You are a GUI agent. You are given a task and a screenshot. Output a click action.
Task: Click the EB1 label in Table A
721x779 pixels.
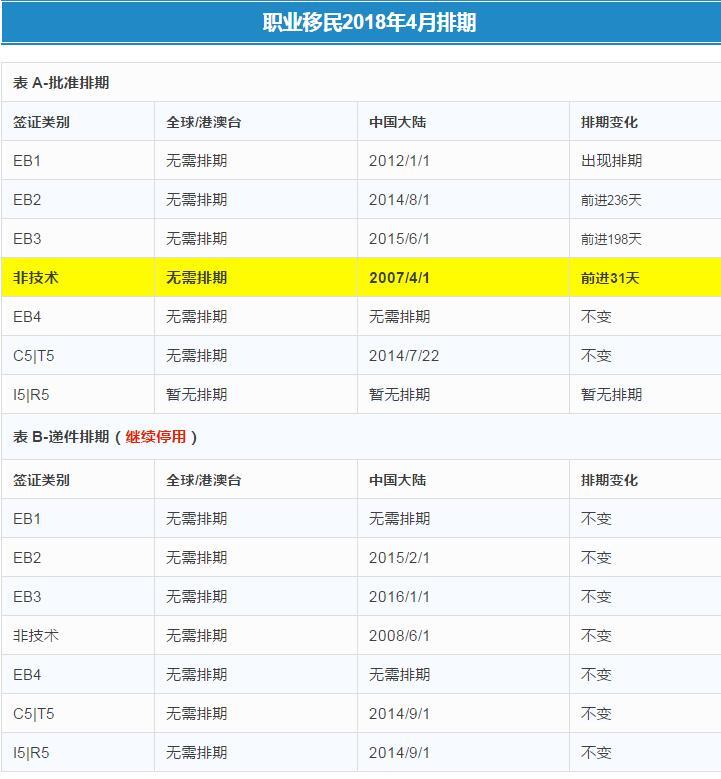[27, 160]
